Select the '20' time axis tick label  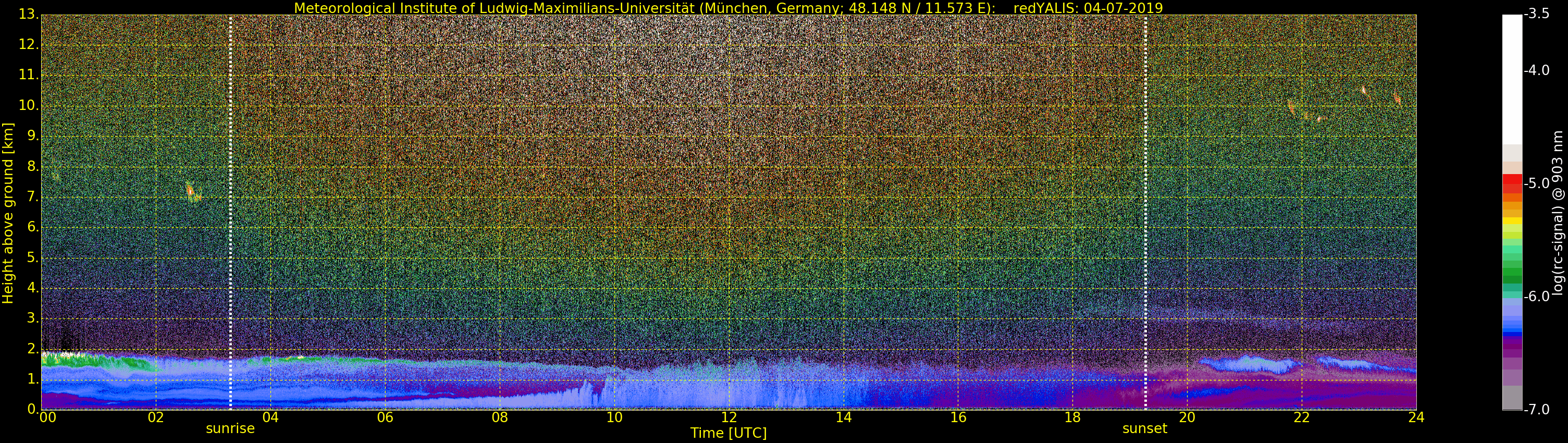1187,417
